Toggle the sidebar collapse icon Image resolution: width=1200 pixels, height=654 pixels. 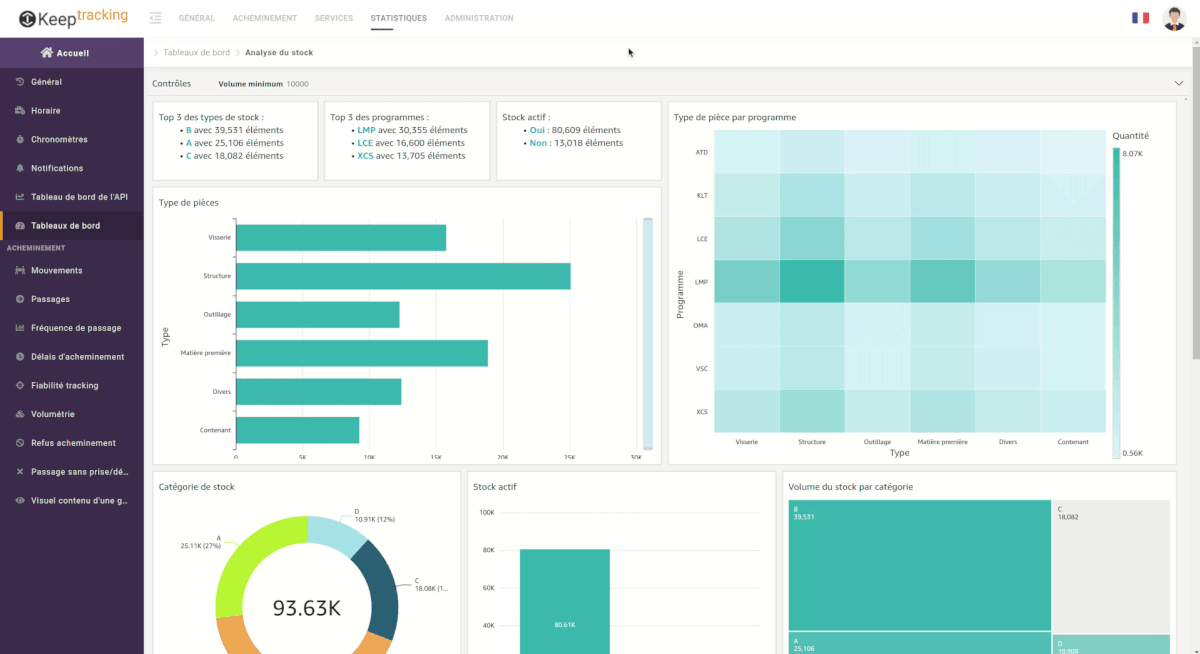[154, 17]
